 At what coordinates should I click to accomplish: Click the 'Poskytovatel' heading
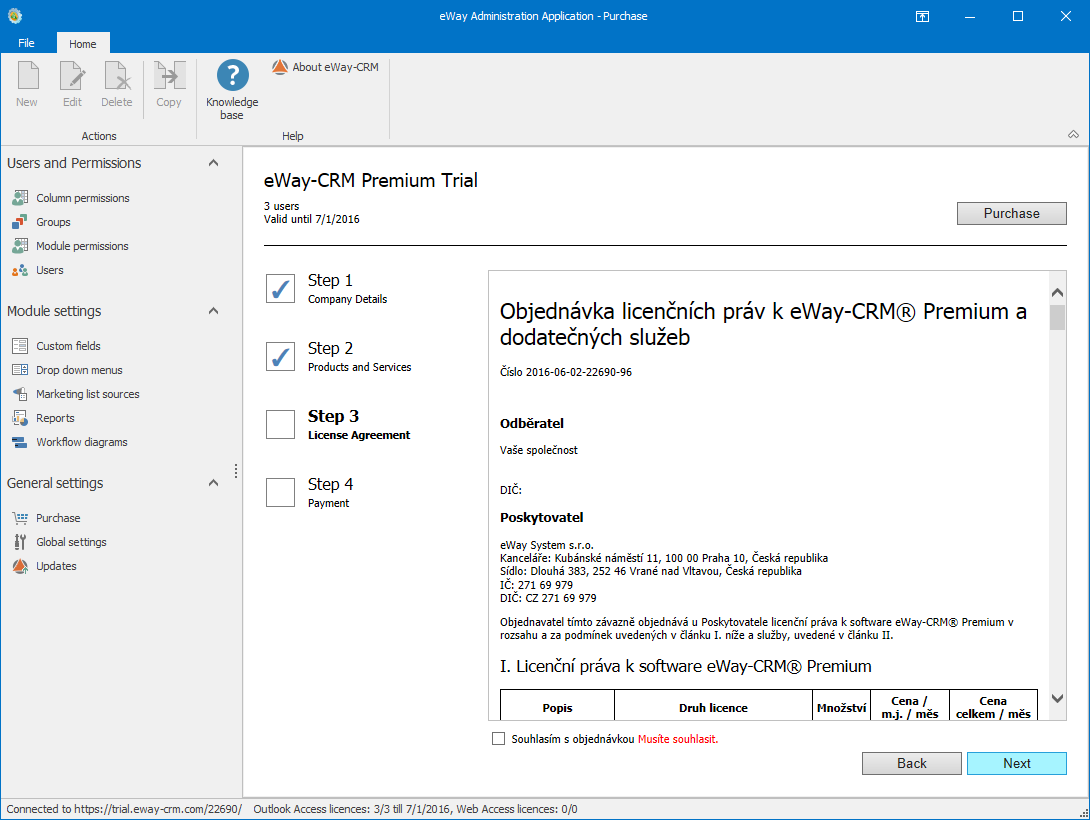542,518
